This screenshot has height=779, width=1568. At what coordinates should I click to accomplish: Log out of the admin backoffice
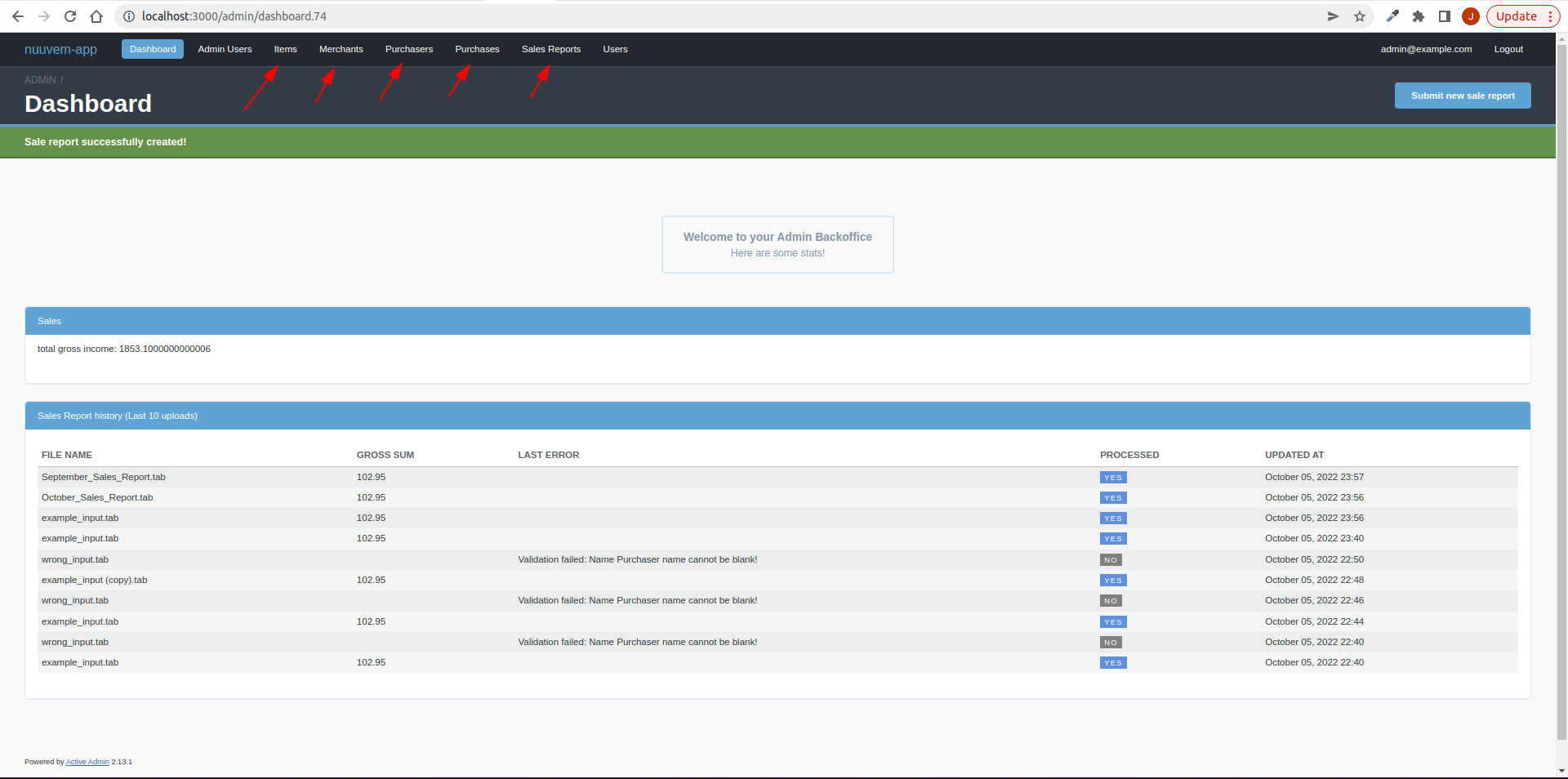tap(1508, 49)
